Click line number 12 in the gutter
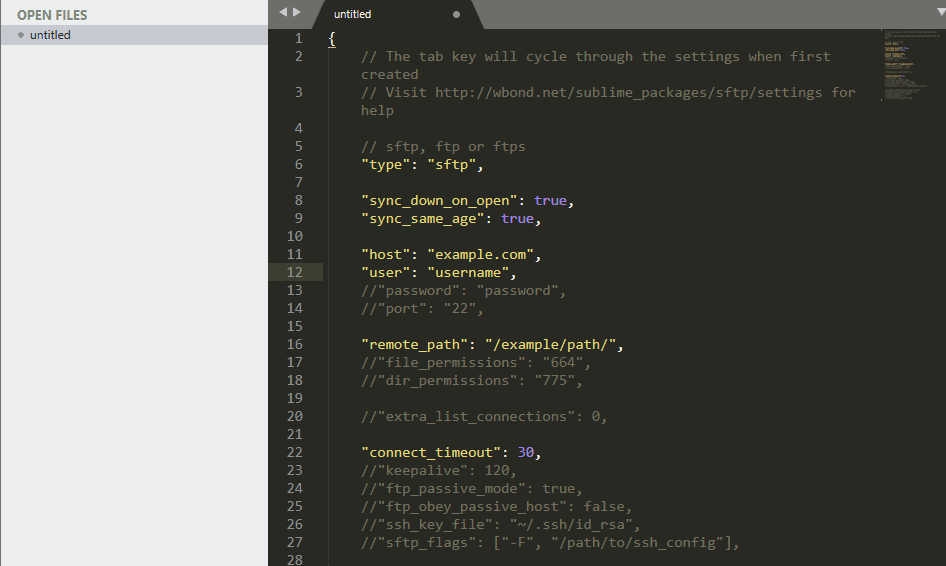The width and height of the screenshot is (946, 566). [294, 272]
